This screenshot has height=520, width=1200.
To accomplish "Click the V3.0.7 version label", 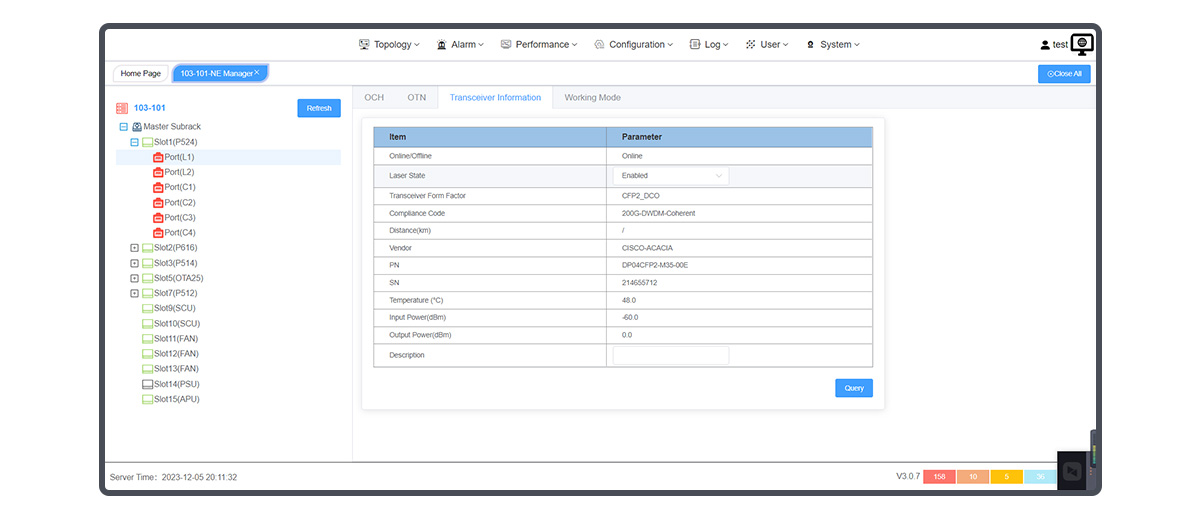I will [908, 477].
